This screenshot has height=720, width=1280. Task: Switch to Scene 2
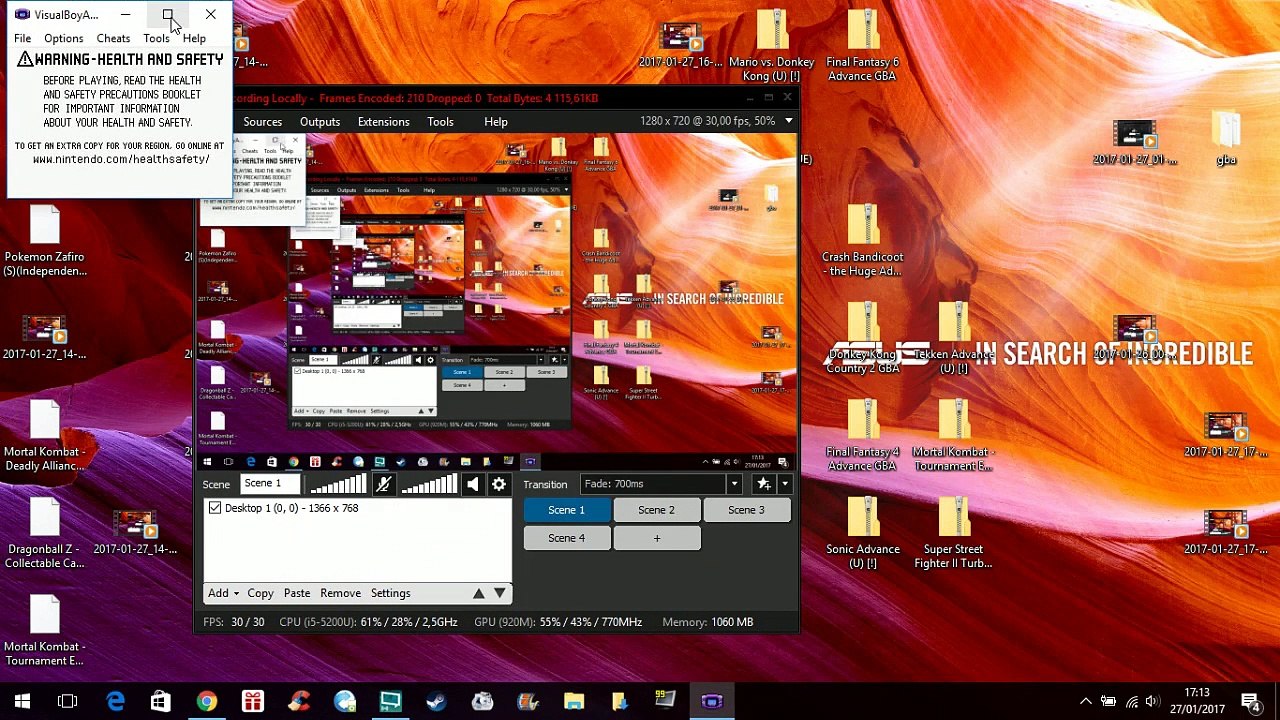[x=656, y=510]
